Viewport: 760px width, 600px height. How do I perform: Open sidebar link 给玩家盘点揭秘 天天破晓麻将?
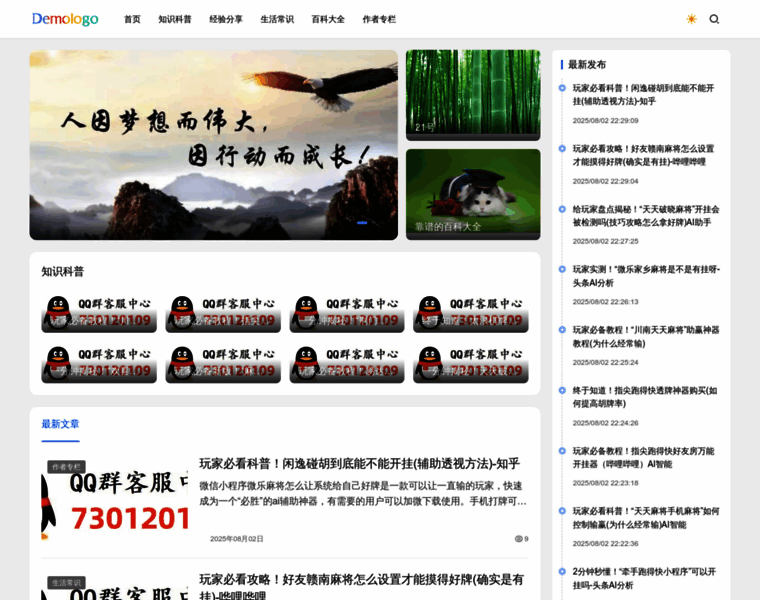645,216
